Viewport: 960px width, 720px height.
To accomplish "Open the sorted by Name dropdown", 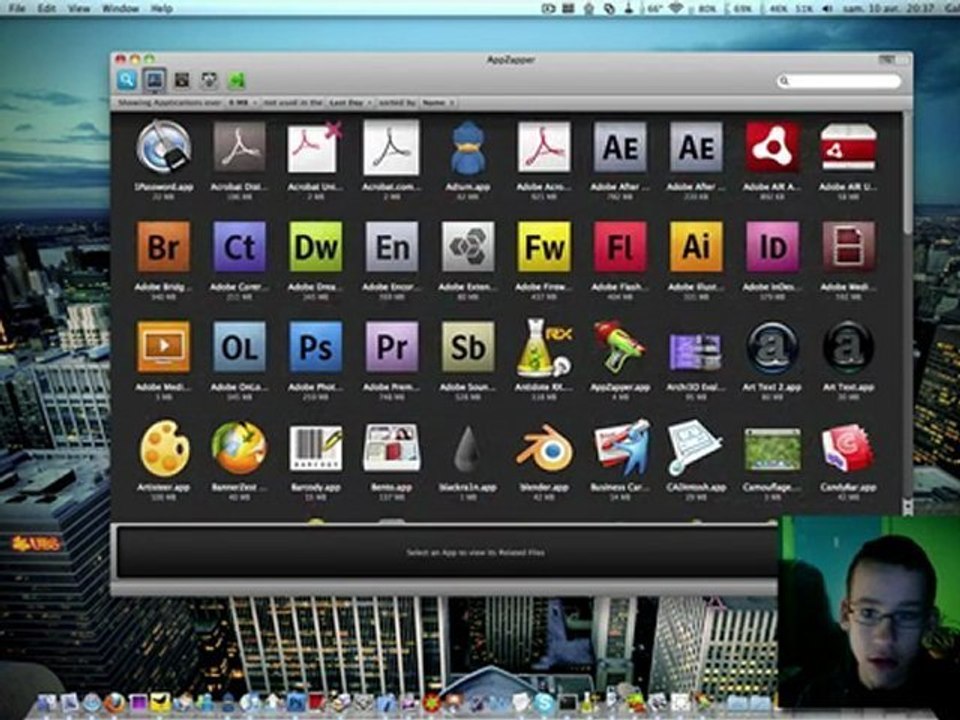I will 437,103.
